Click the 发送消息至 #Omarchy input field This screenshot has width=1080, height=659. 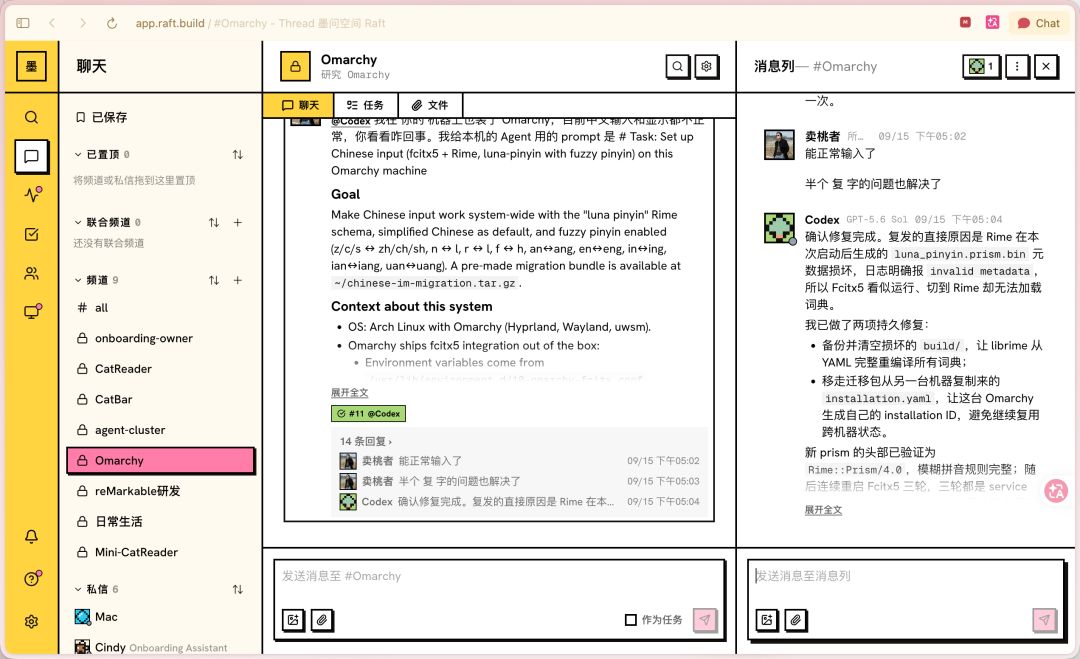499,576
